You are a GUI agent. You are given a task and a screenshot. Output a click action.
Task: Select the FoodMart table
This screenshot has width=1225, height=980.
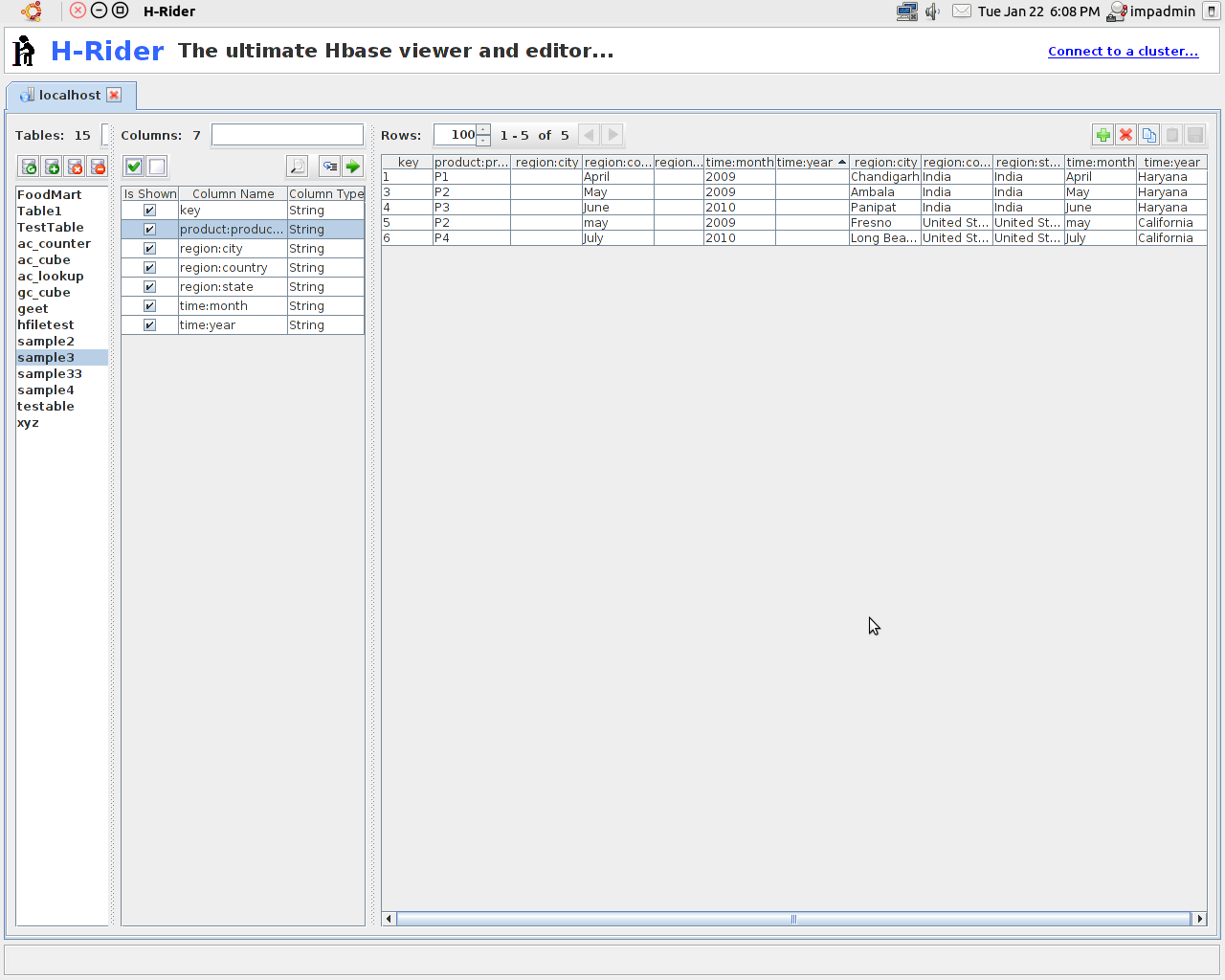coord(61,194)
